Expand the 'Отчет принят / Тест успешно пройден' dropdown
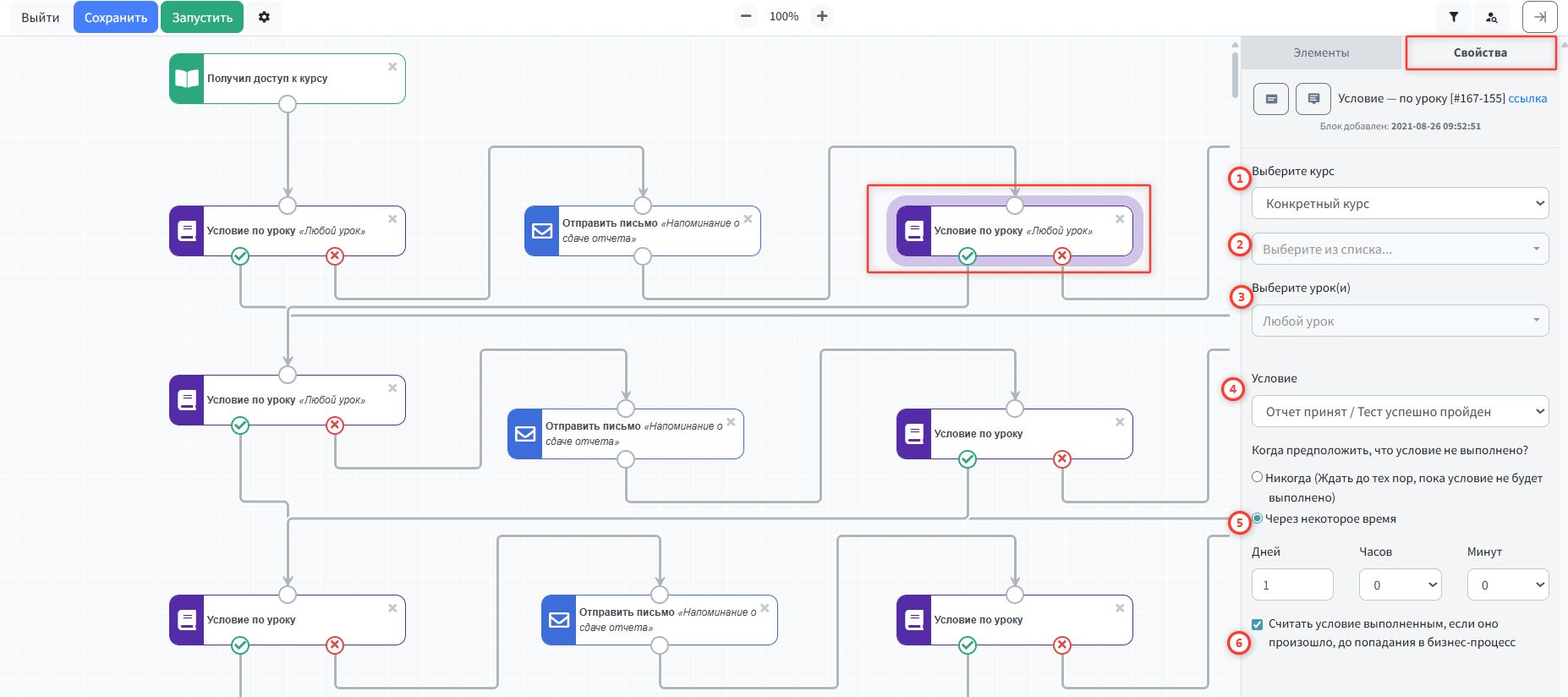 point(1400,412)
